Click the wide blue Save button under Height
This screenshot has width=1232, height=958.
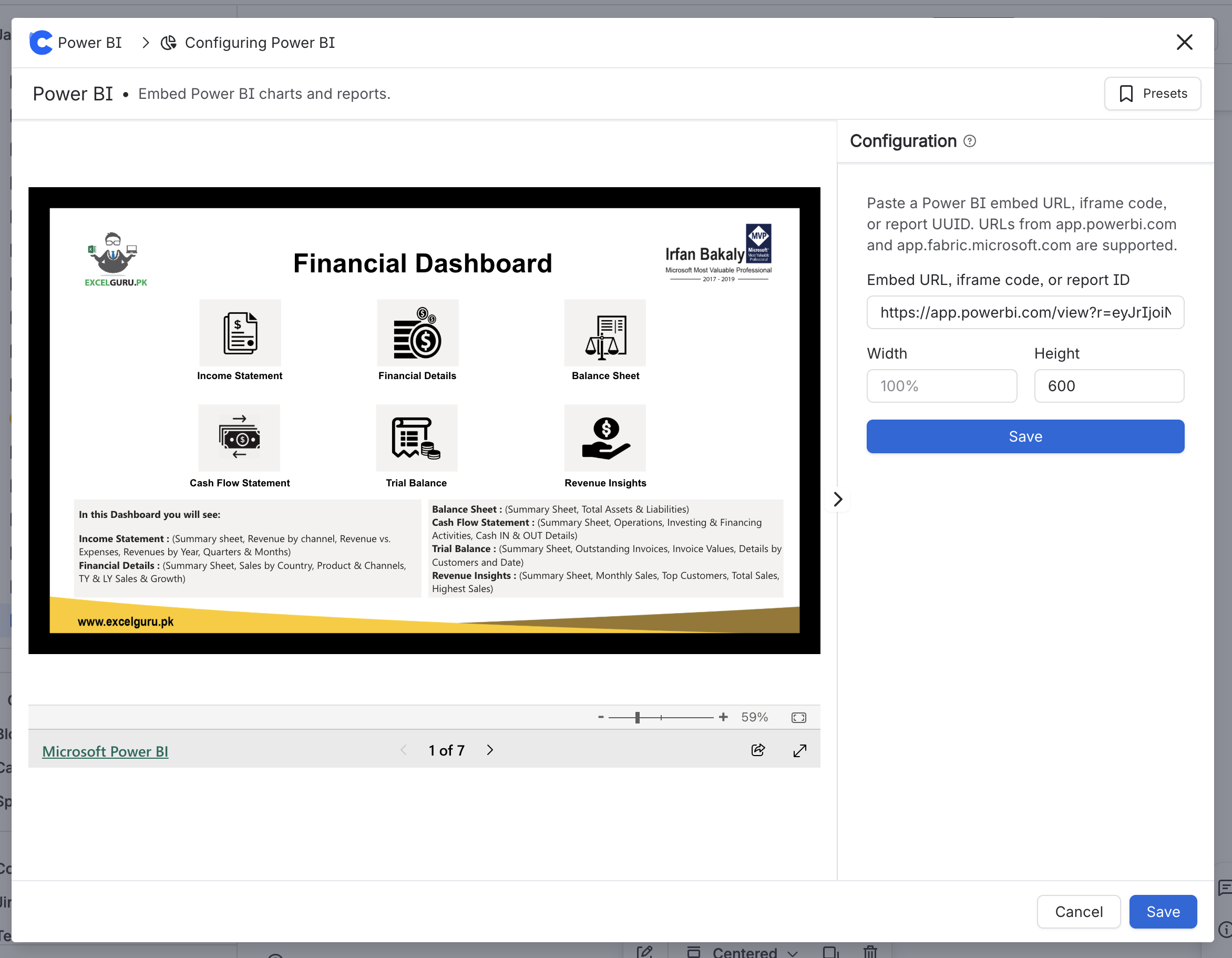[1025, 436]
